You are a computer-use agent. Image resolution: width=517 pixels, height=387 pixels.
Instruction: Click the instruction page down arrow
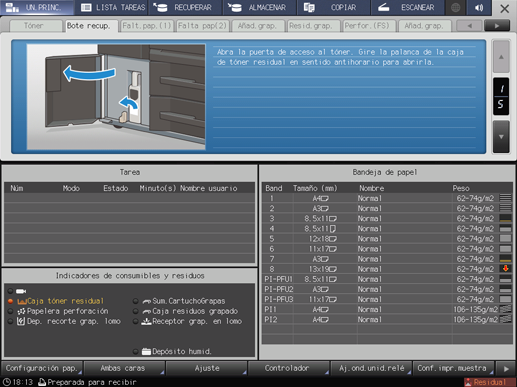[x=501, y=137]
